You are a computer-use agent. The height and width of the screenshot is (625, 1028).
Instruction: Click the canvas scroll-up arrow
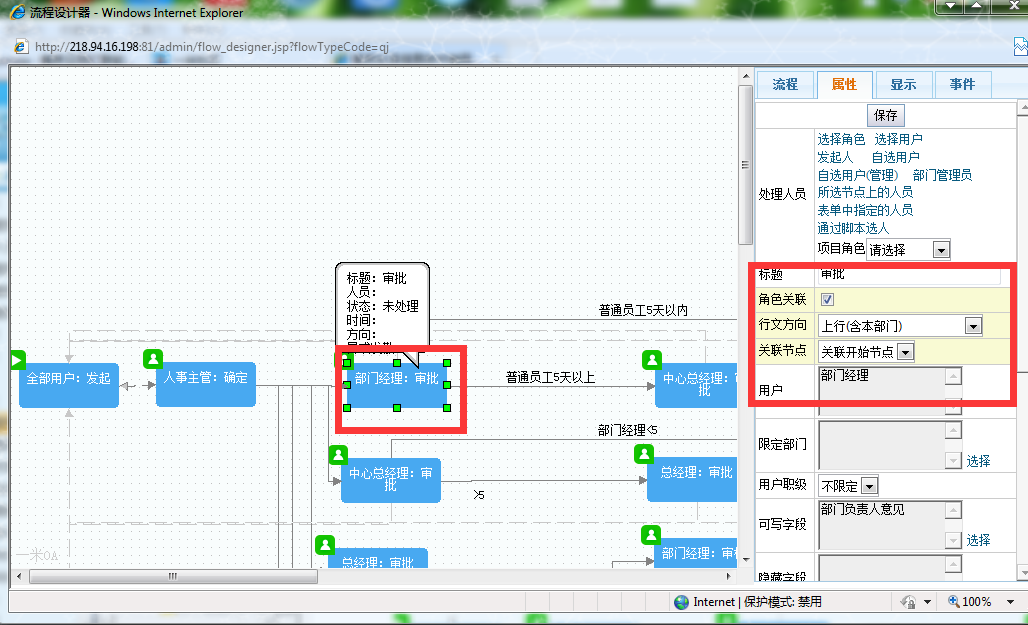745,76
